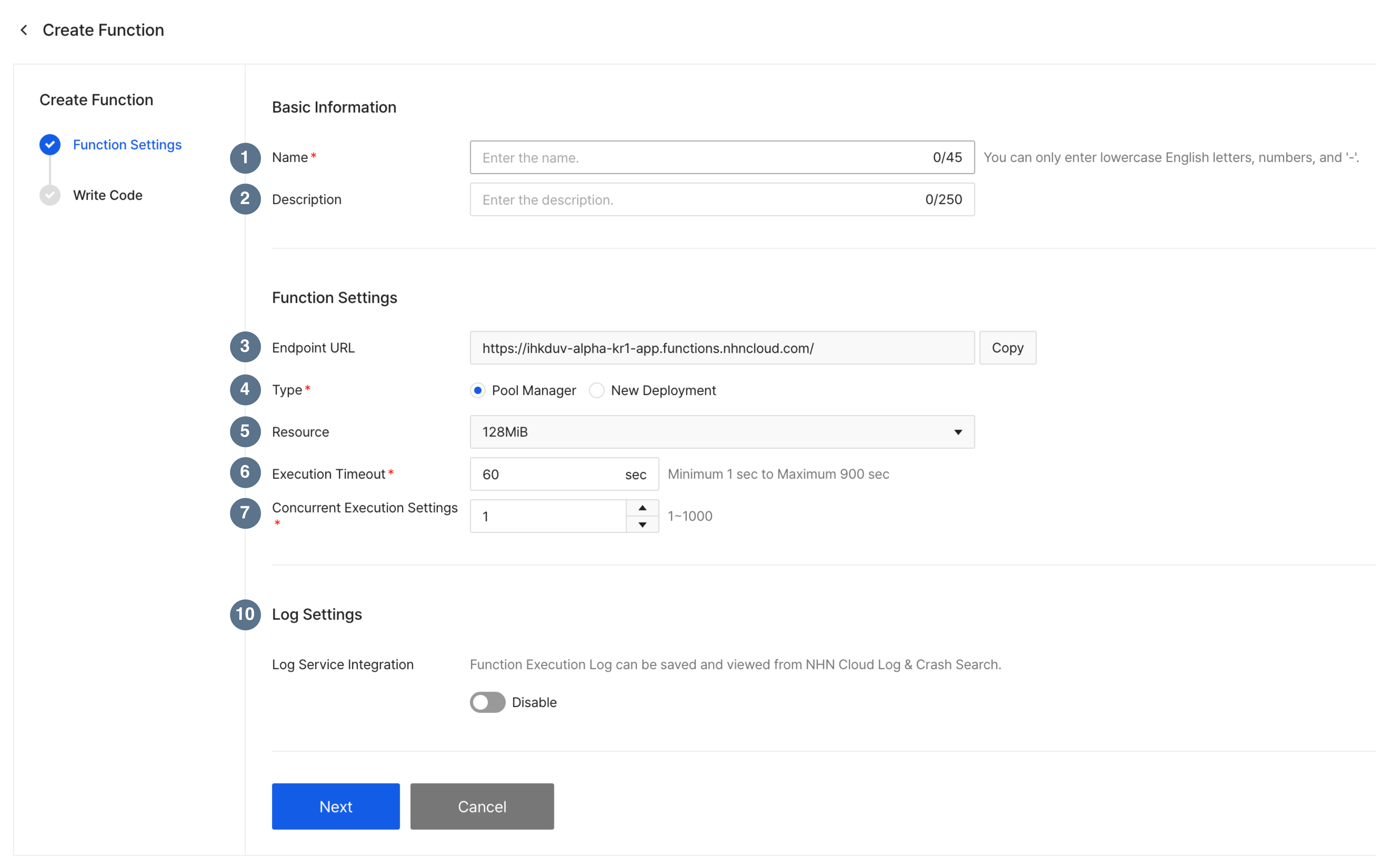
Task: Click the Cancel button
Action: coord(481,806)
